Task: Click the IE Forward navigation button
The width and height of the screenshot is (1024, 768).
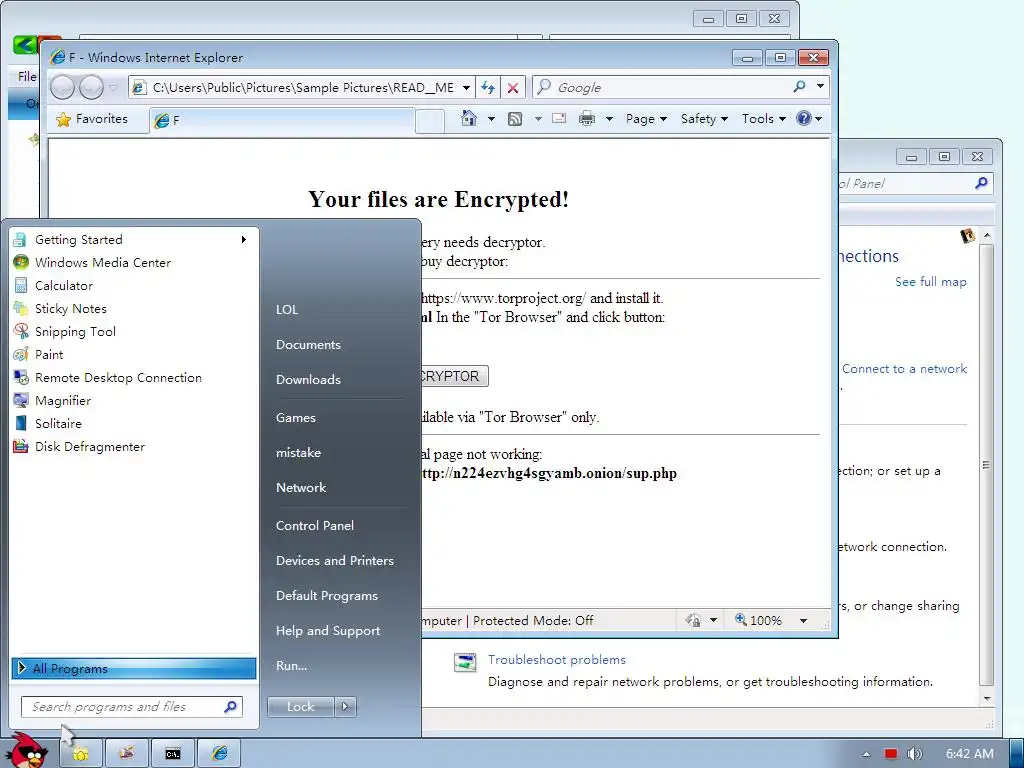Action: pyautogui.click(x=91, y=87)
